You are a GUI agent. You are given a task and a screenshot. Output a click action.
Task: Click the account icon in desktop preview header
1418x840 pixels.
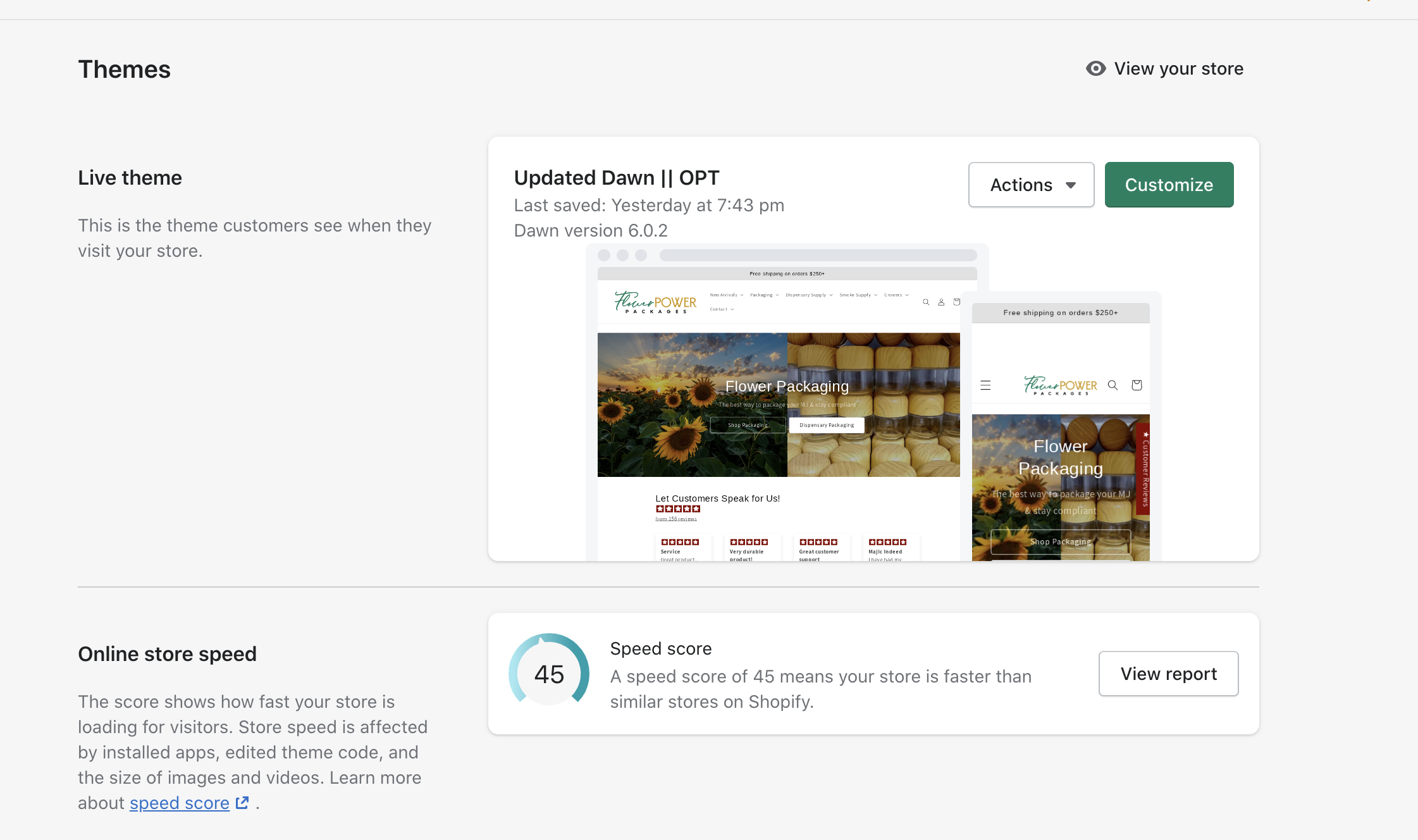[941, 302]
